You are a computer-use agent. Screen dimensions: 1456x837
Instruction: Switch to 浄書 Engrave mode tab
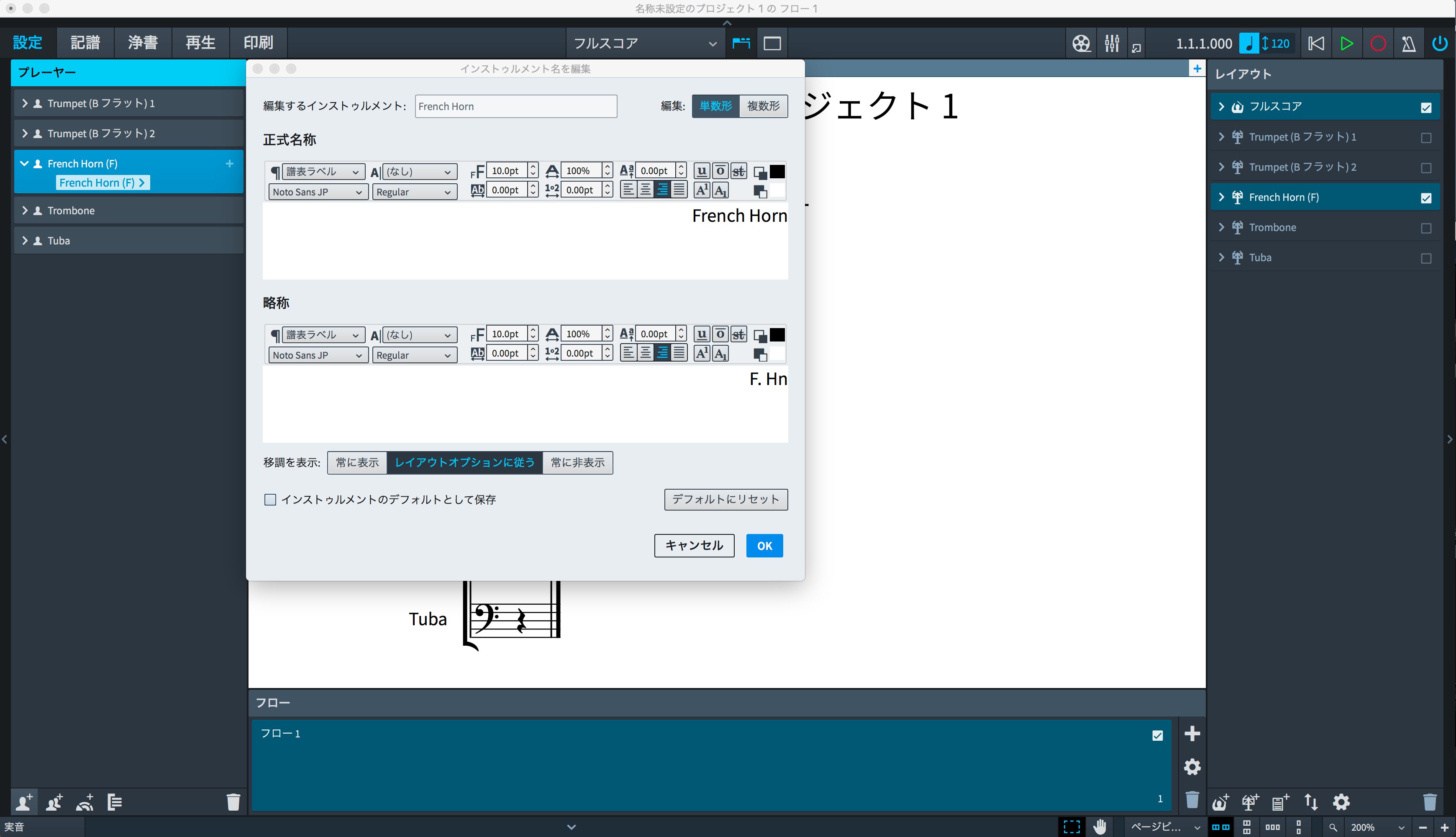click(x=143, y=43)
